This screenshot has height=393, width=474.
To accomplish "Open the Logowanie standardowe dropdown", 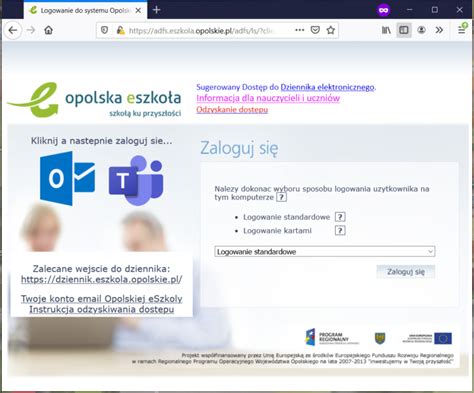I will [x=325, y=252].
